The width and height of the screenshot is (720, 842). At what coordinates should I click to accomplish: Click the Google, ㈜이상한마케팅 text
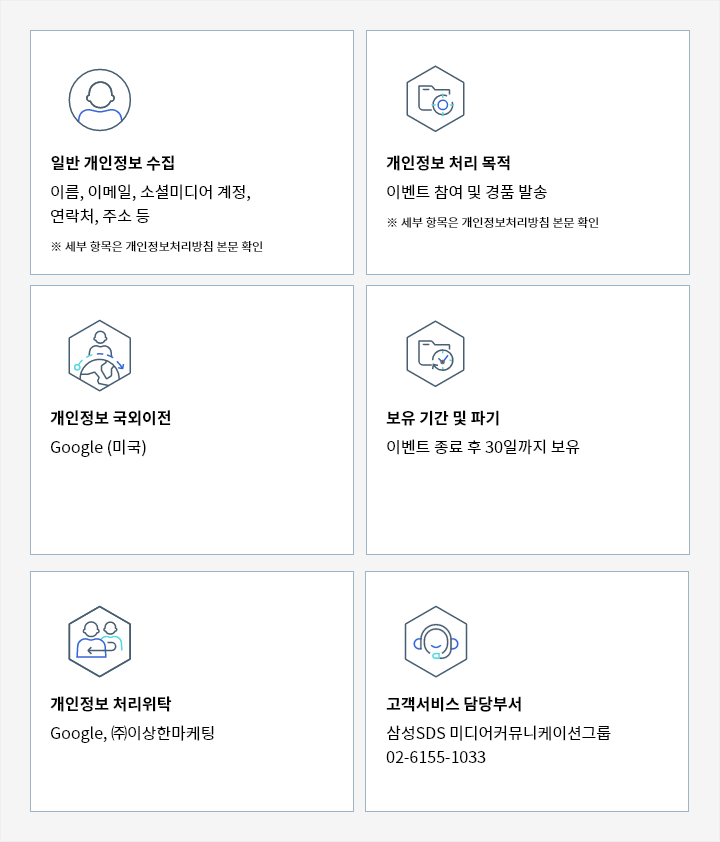point(133,733)
